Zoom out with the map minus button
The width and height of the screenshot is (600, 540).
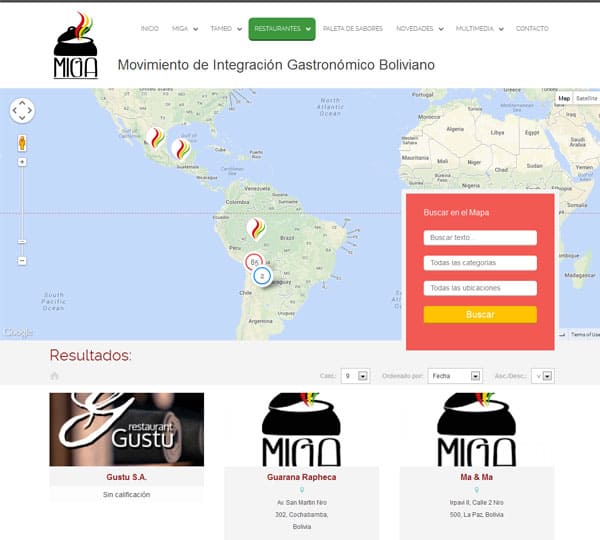click(22, 261)
